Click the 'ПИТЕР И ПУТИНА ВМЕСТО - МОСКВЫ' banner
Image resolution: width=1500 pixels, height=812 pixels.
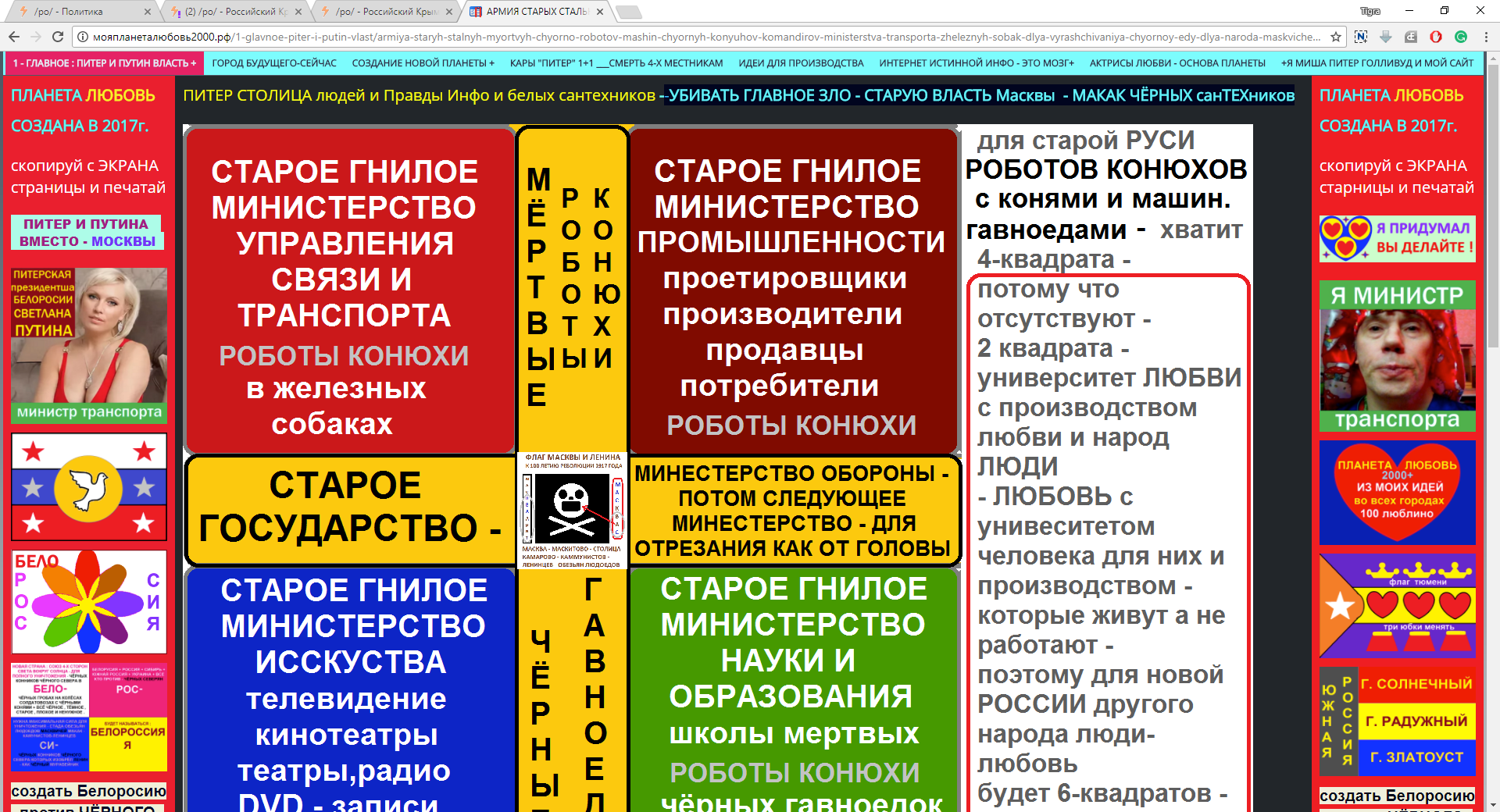(87, 233)
